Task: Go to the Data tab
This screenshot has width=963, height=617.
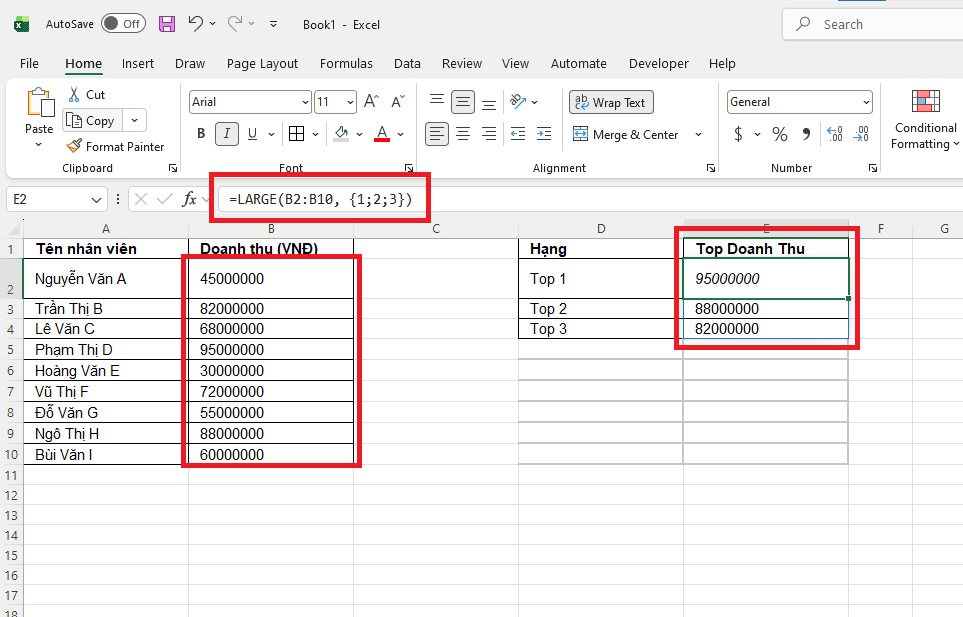Action: (407, 63)
